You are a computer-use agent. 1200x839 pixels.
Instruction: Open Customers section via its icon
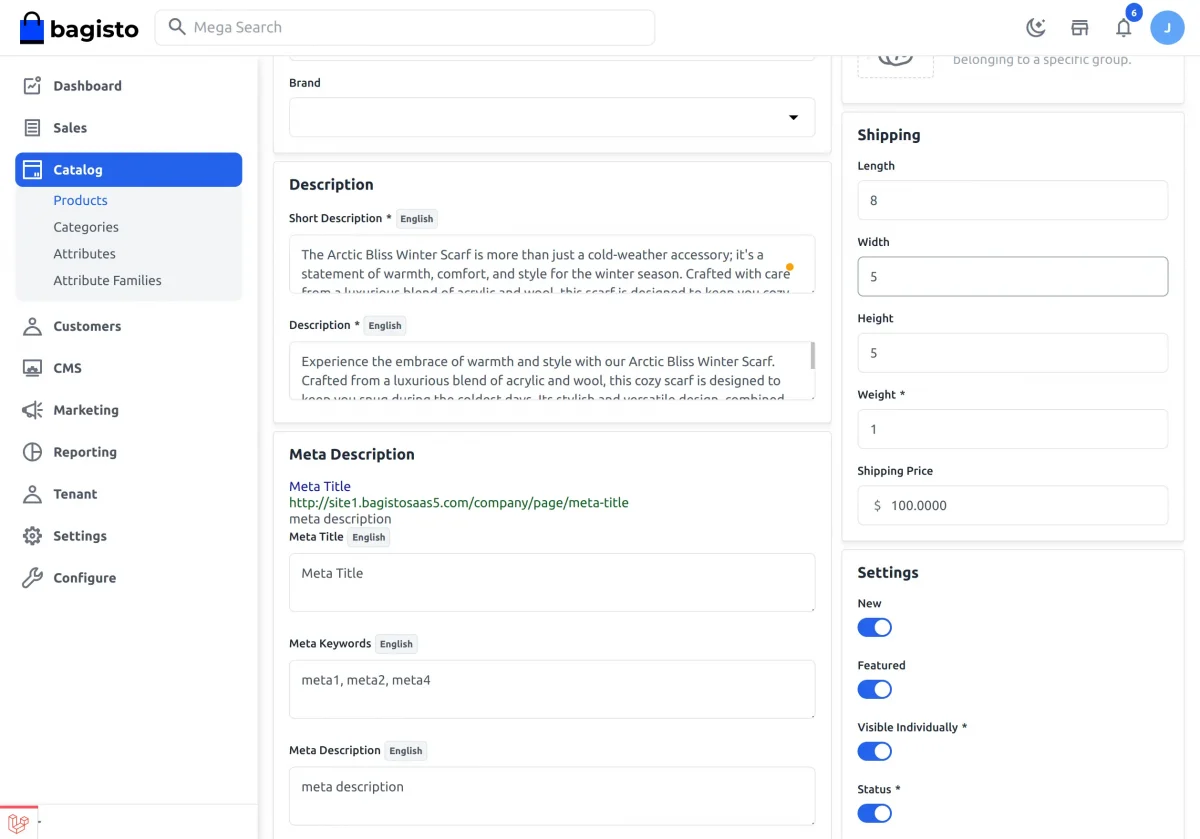point(33,326)
